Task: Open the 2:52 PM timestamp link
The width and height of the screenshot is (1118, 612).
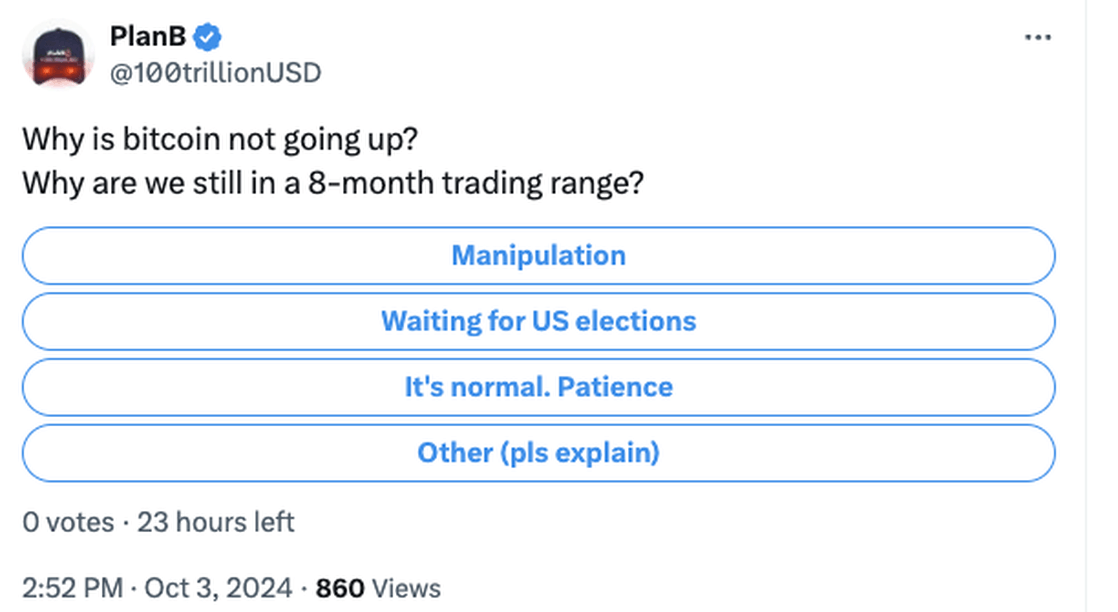Action: point(73,588)
